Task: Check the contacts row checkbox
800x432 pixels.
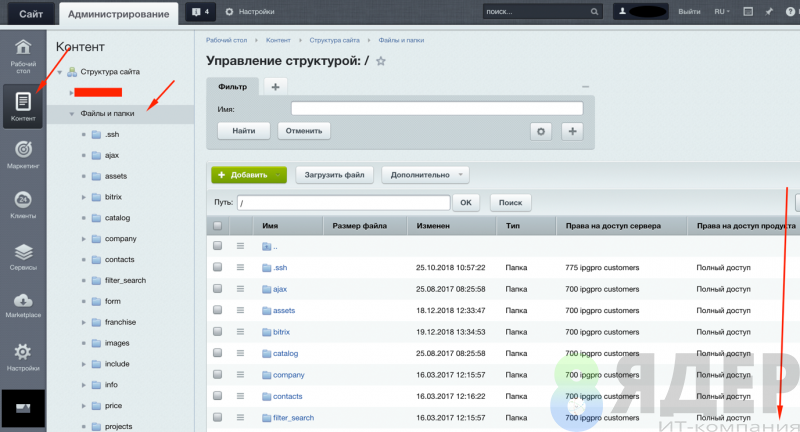Action: point(217,395)
